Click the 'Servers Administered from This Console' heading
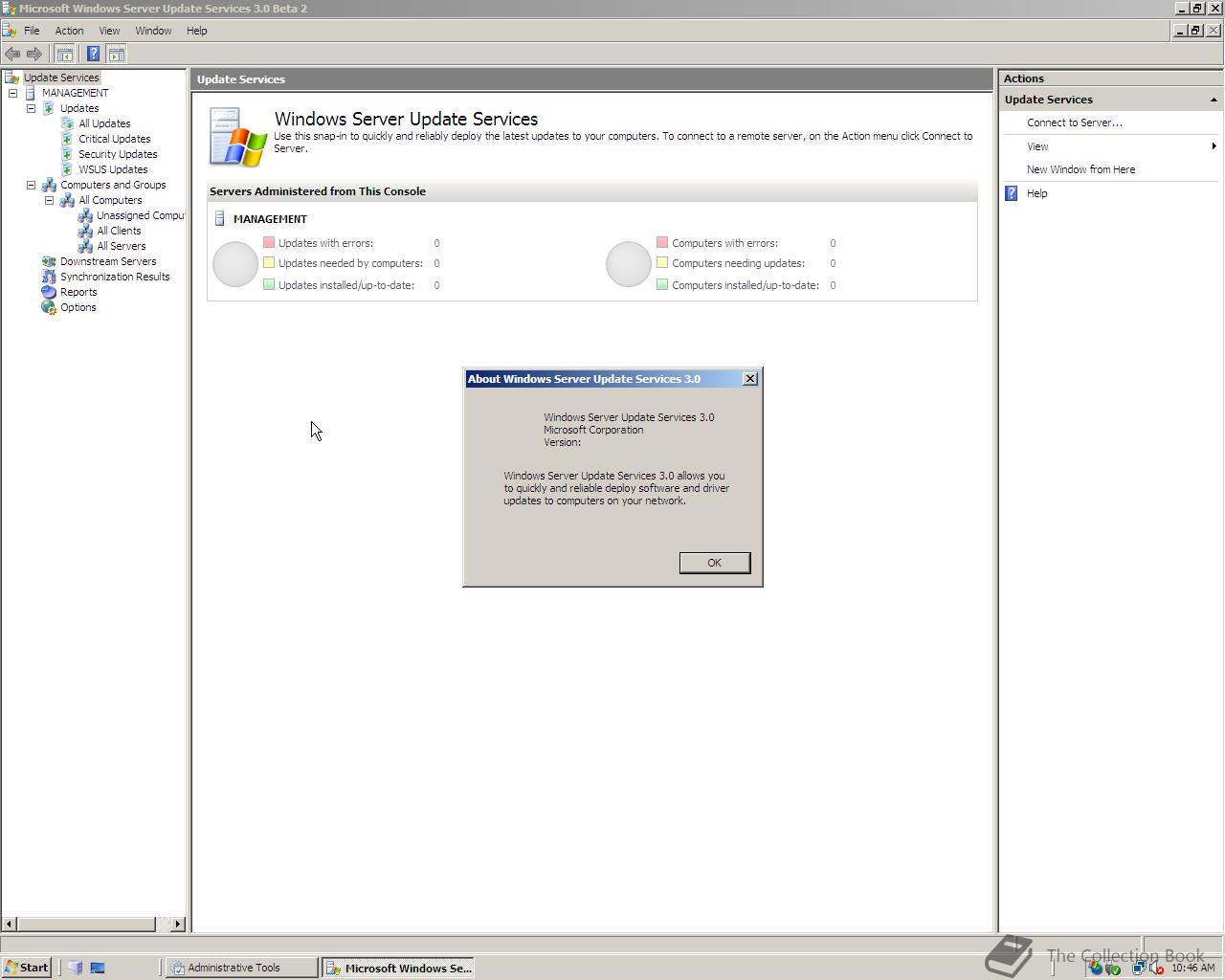The width and height of the screenshot is (1225, 980). (x=318, y=191)
